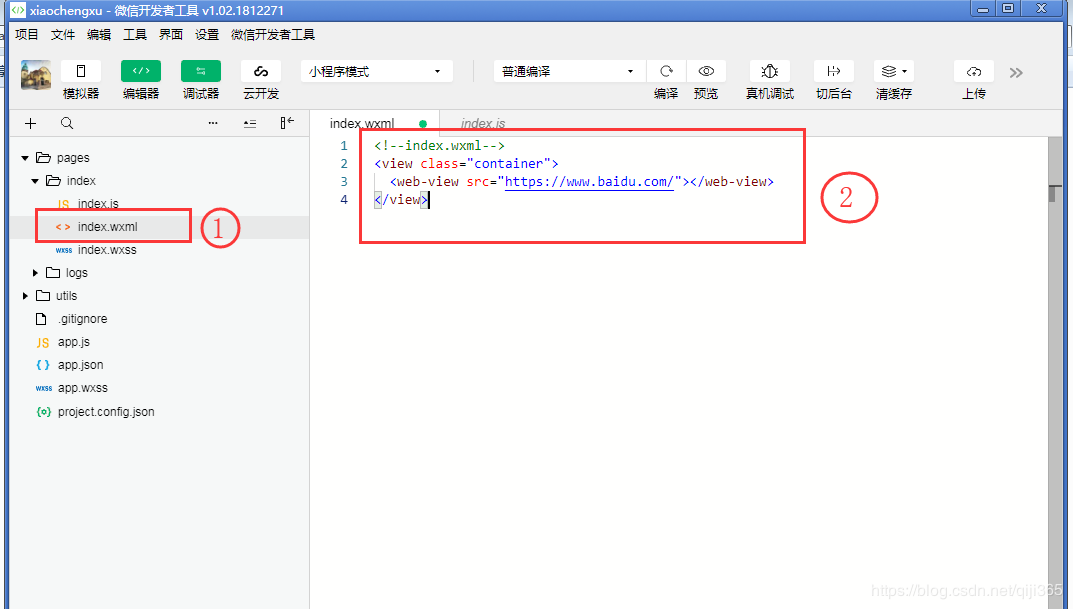Click the https://www.baidu.com/ link in code
1073x609 pixels.
tap(589, 181)
